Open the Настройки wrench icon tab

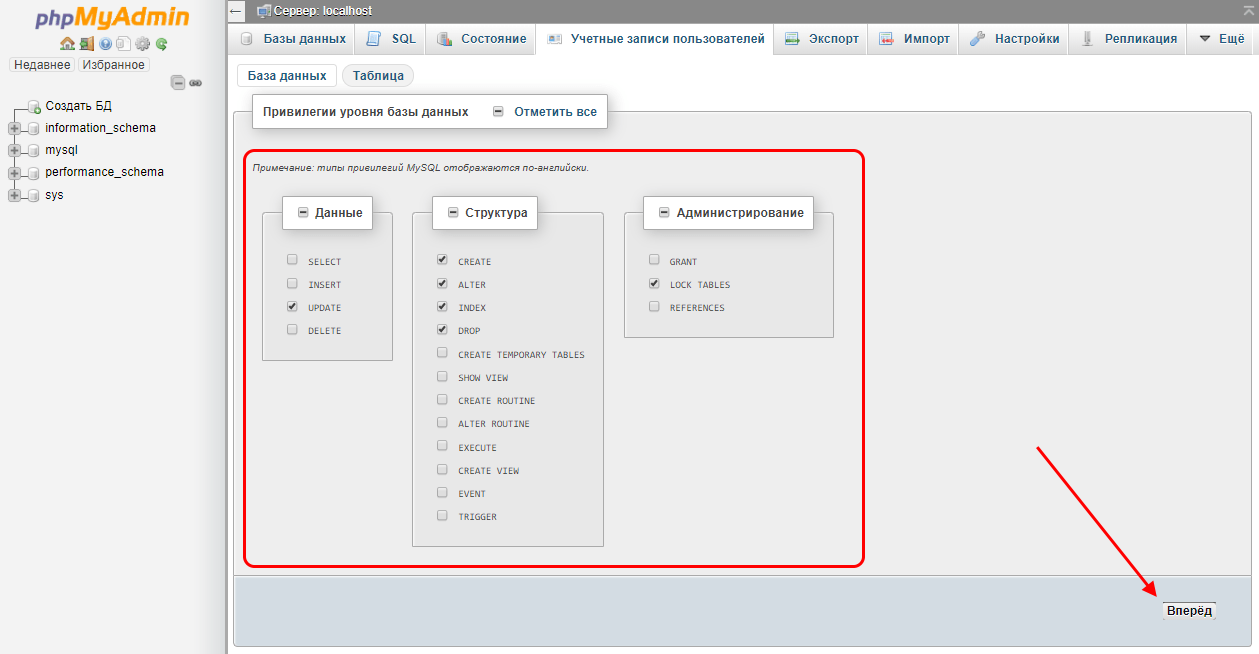click(x=978, y=39)
